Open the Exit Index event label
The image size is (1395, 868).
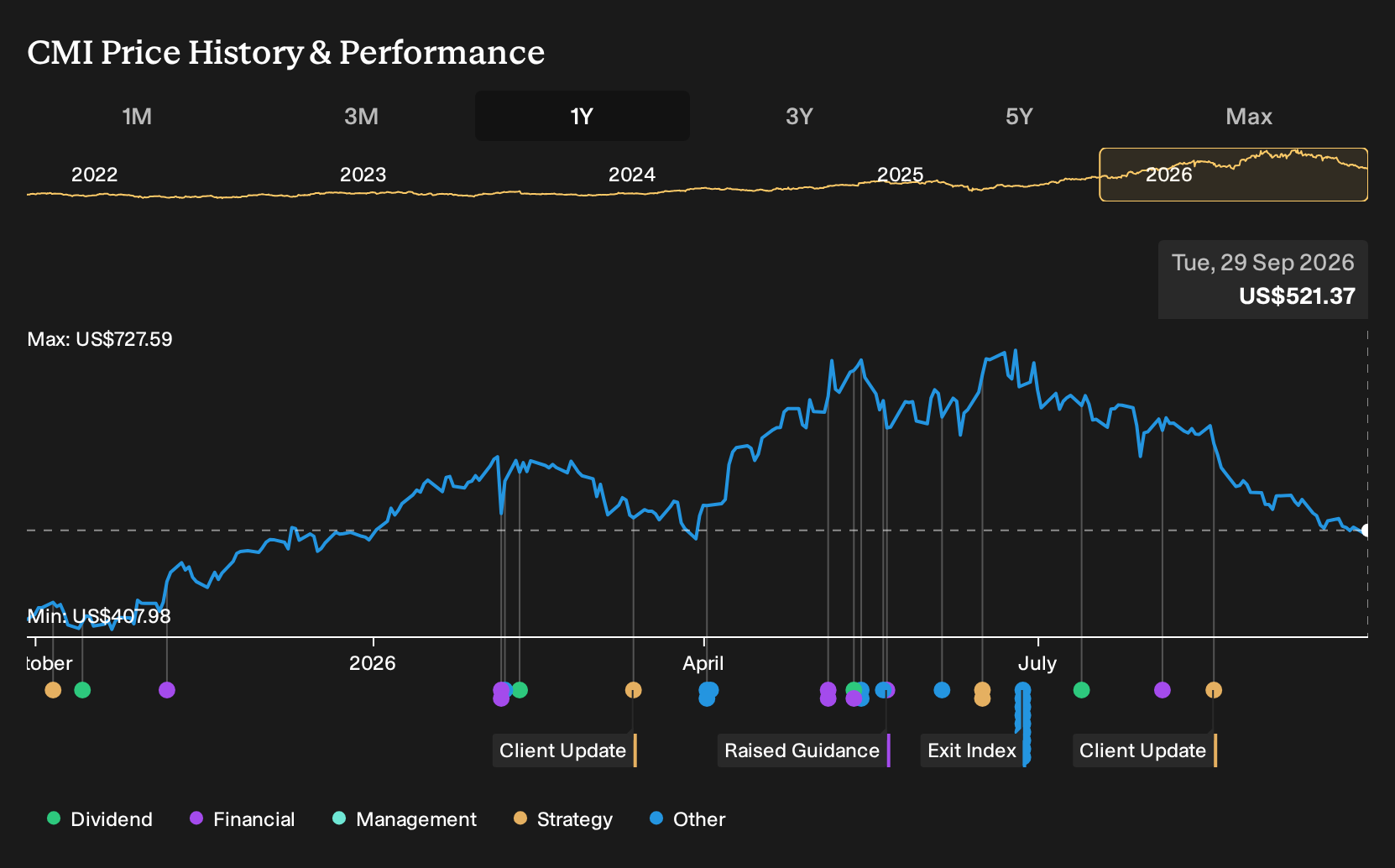click(x=973, y=750)
